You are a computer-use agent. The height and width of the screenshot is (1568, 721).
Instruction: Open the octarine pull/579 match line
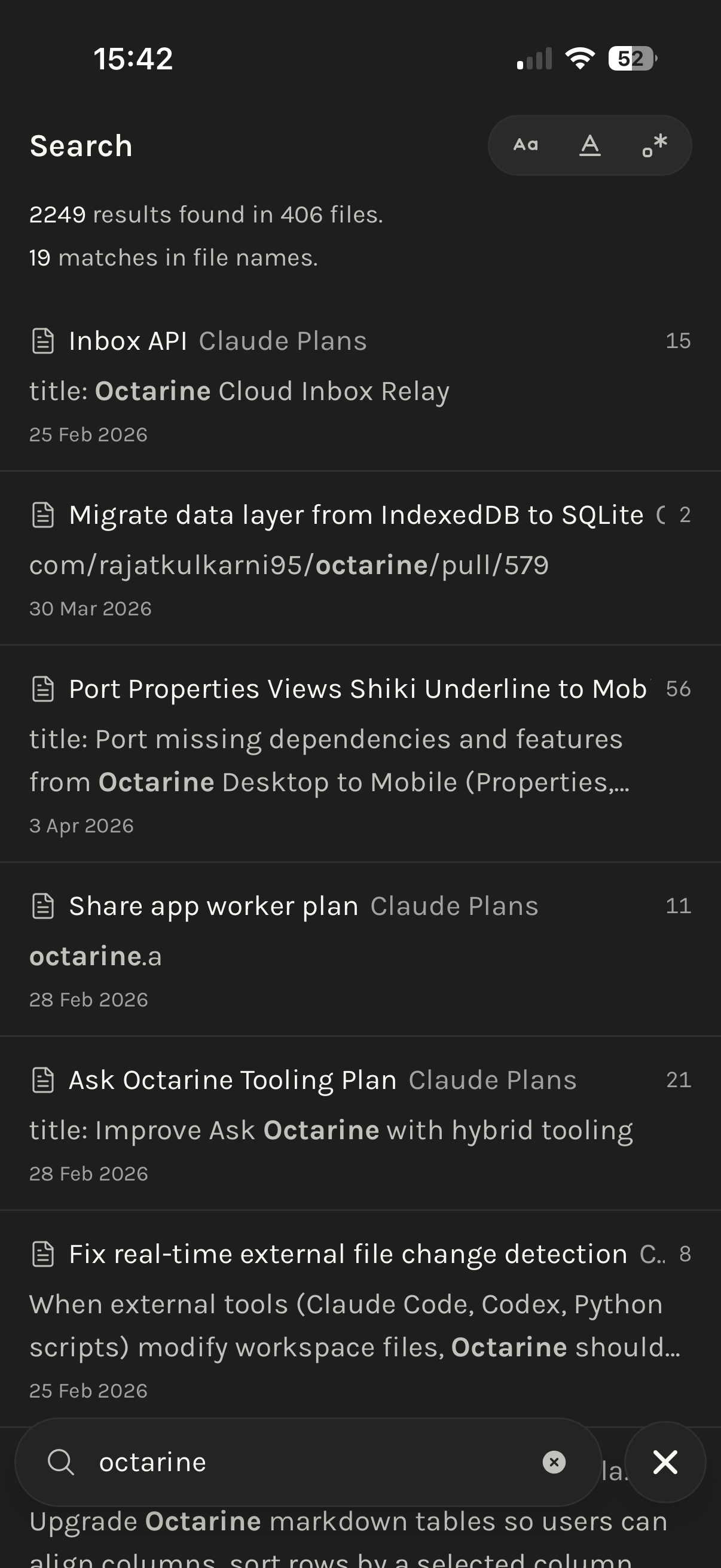pos(289,566)
